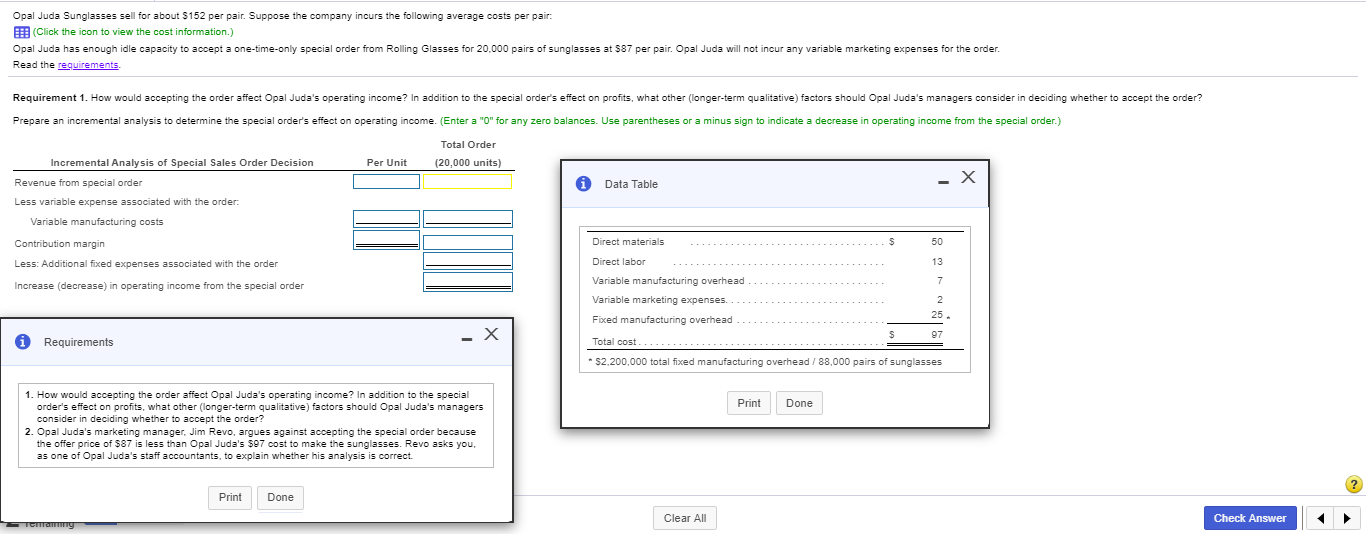Click the fixed overhead footnote text
Image resolution: width=1366 pixels, height=534 pixels.
(x=766, y=361)
